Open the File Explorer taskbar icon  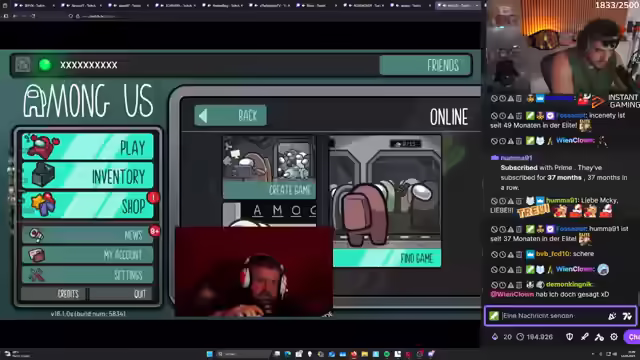(x=364, y=354)
